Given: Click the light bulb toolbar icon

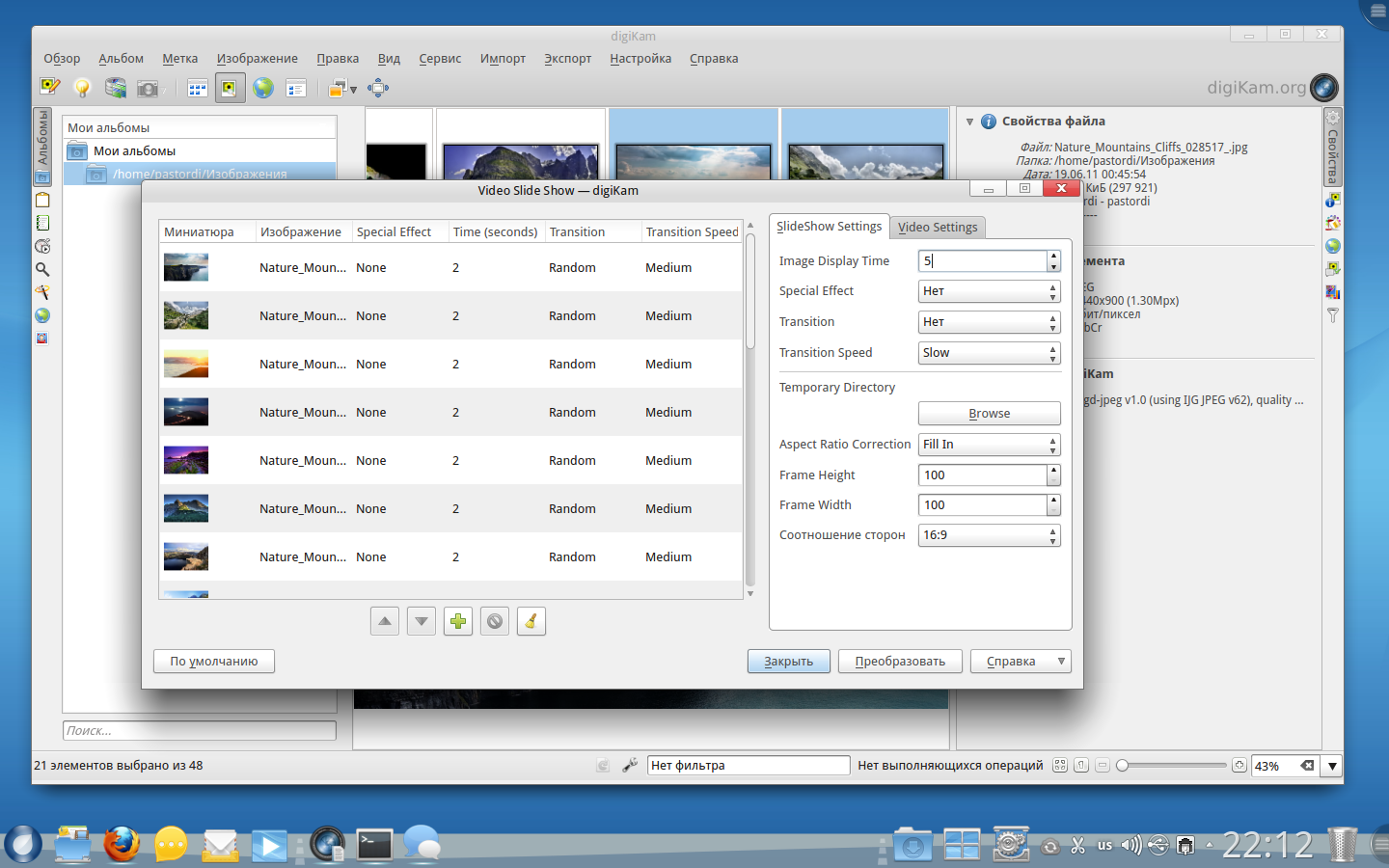Looking at the screenshot, I should coord(82,89).
